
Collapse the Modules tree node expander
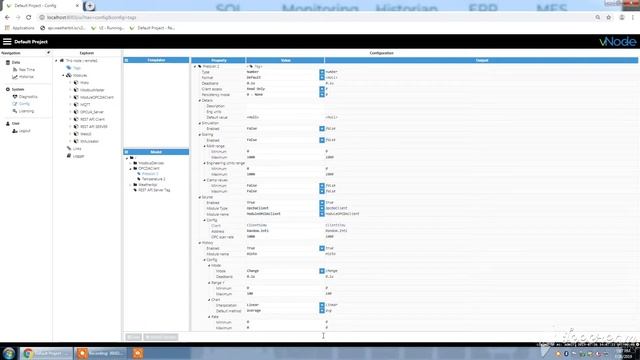63,76
